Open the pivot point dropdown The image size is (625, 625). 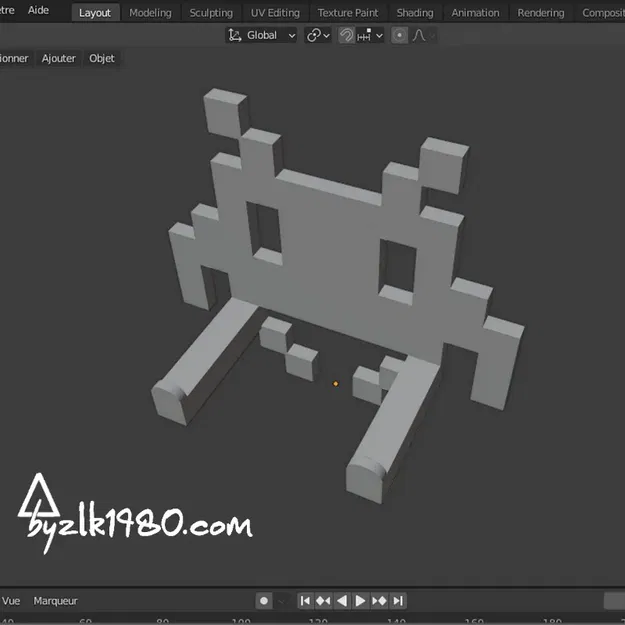pyautogui.click(x=318, y=35)
